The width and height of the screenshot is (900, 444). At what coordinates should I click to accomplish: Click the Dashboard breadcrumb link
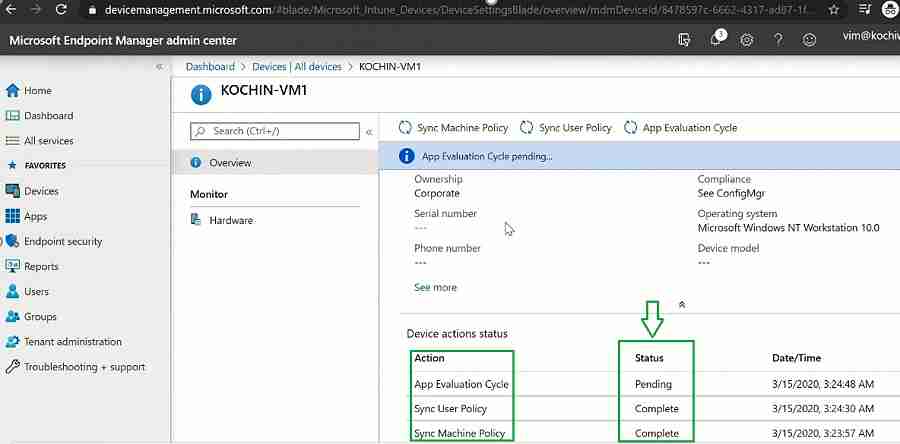pos(210,67)
